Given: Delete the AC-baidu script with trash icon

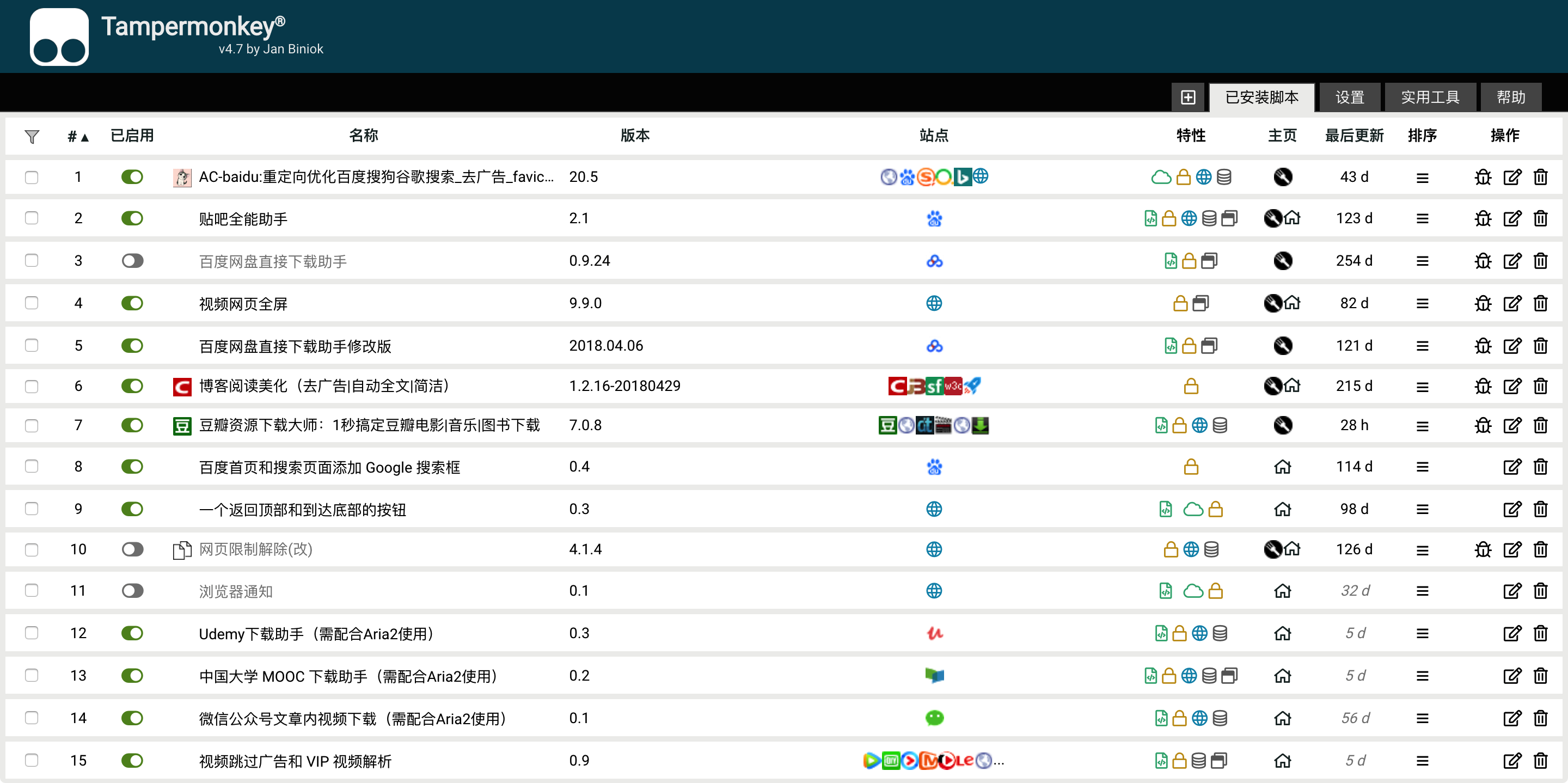Looking at the screenshot, I should point(1541,177).
